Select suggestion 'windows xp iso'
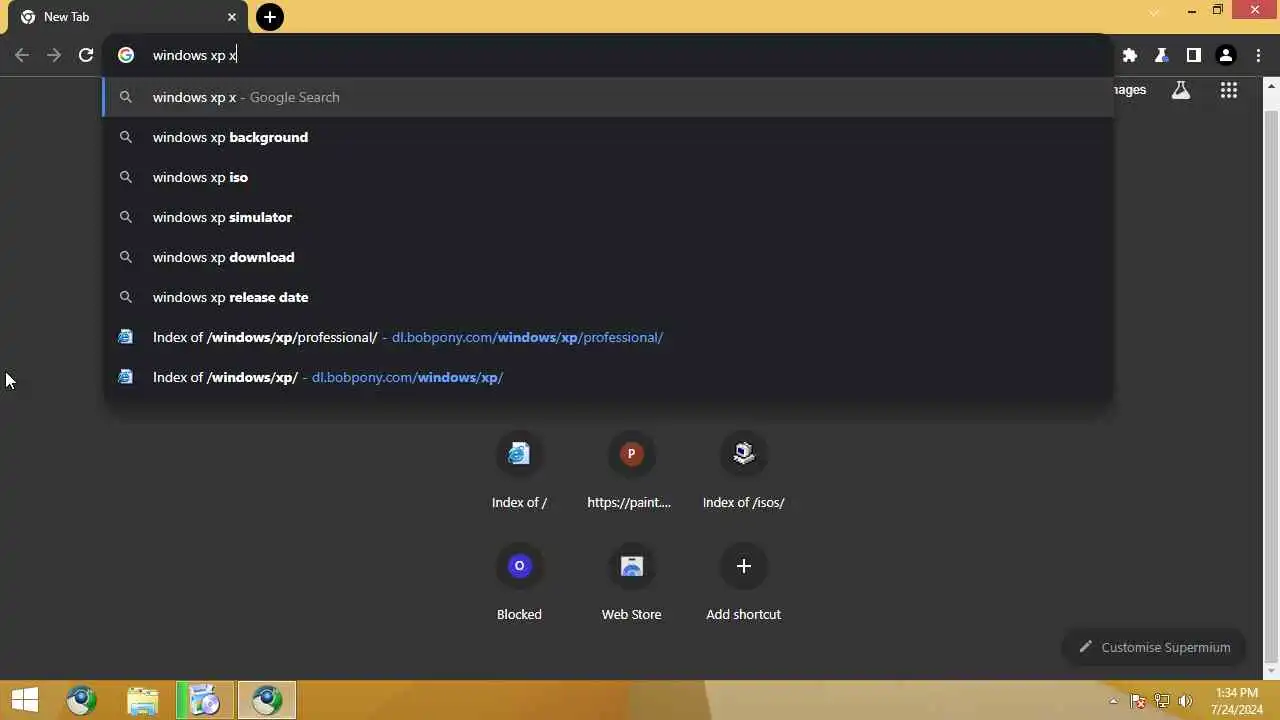1280x720 pixels. click(x=608, y=177)
